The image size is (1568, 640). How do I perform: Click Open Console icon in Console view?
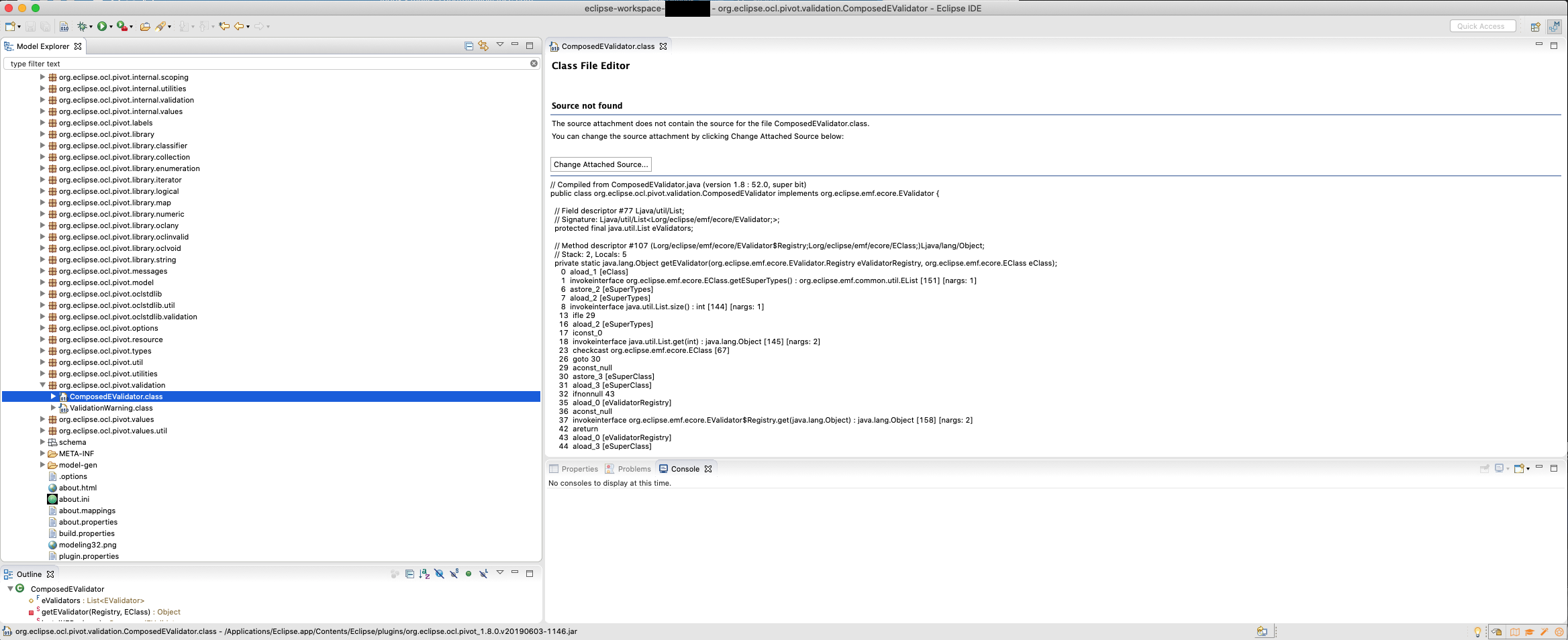pyautogui.click(x=1519, y=468)
